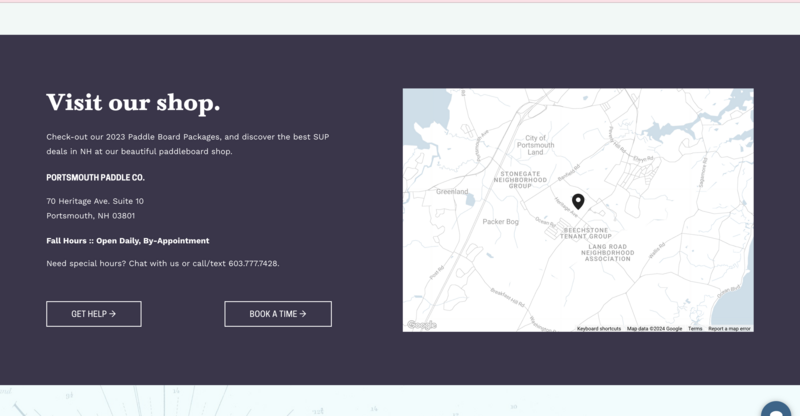
Task: Click City of Portsmouth Land label
Action: point(536,144)
